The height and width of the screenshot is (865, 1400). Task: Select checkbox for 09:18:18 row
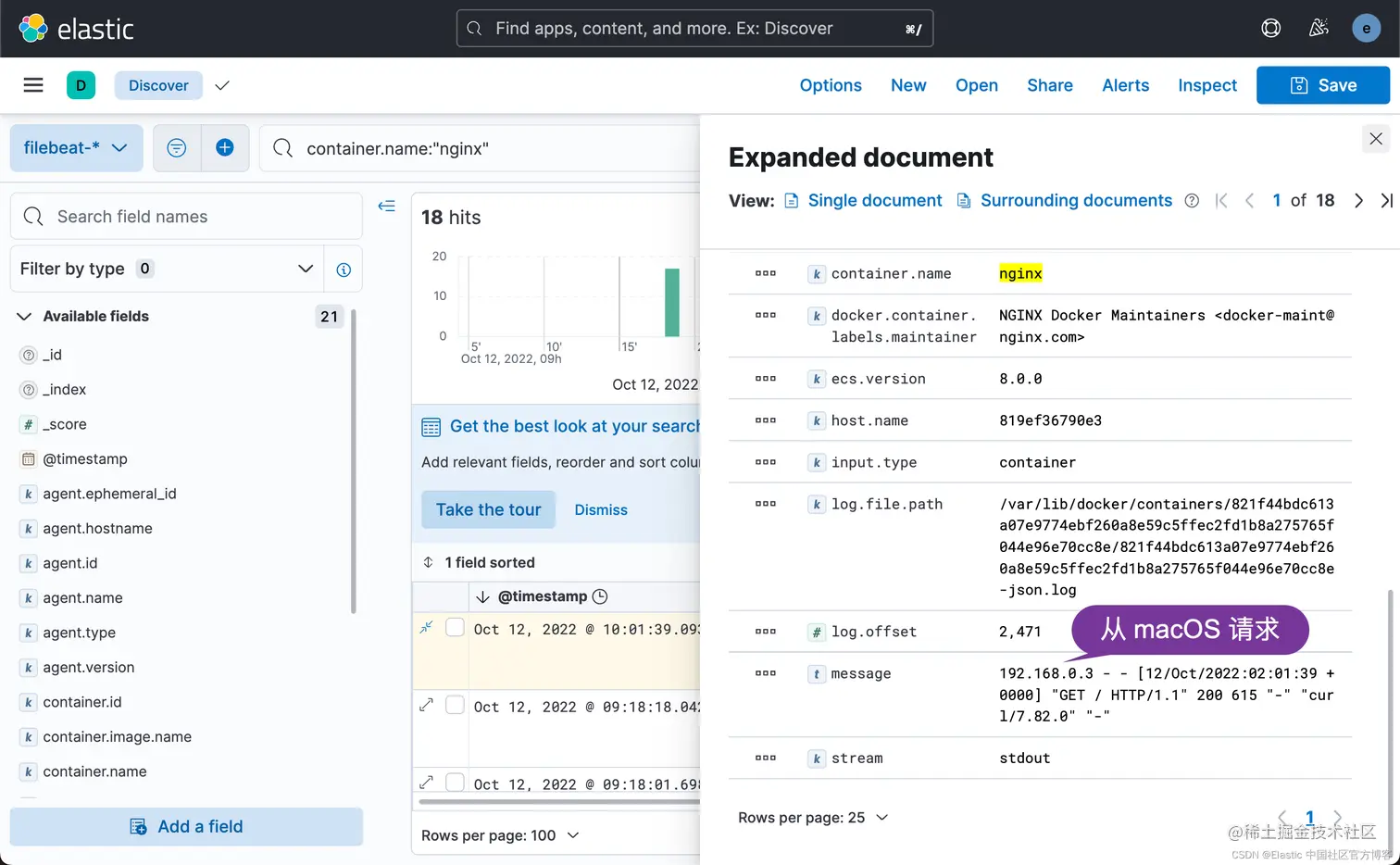455,705
